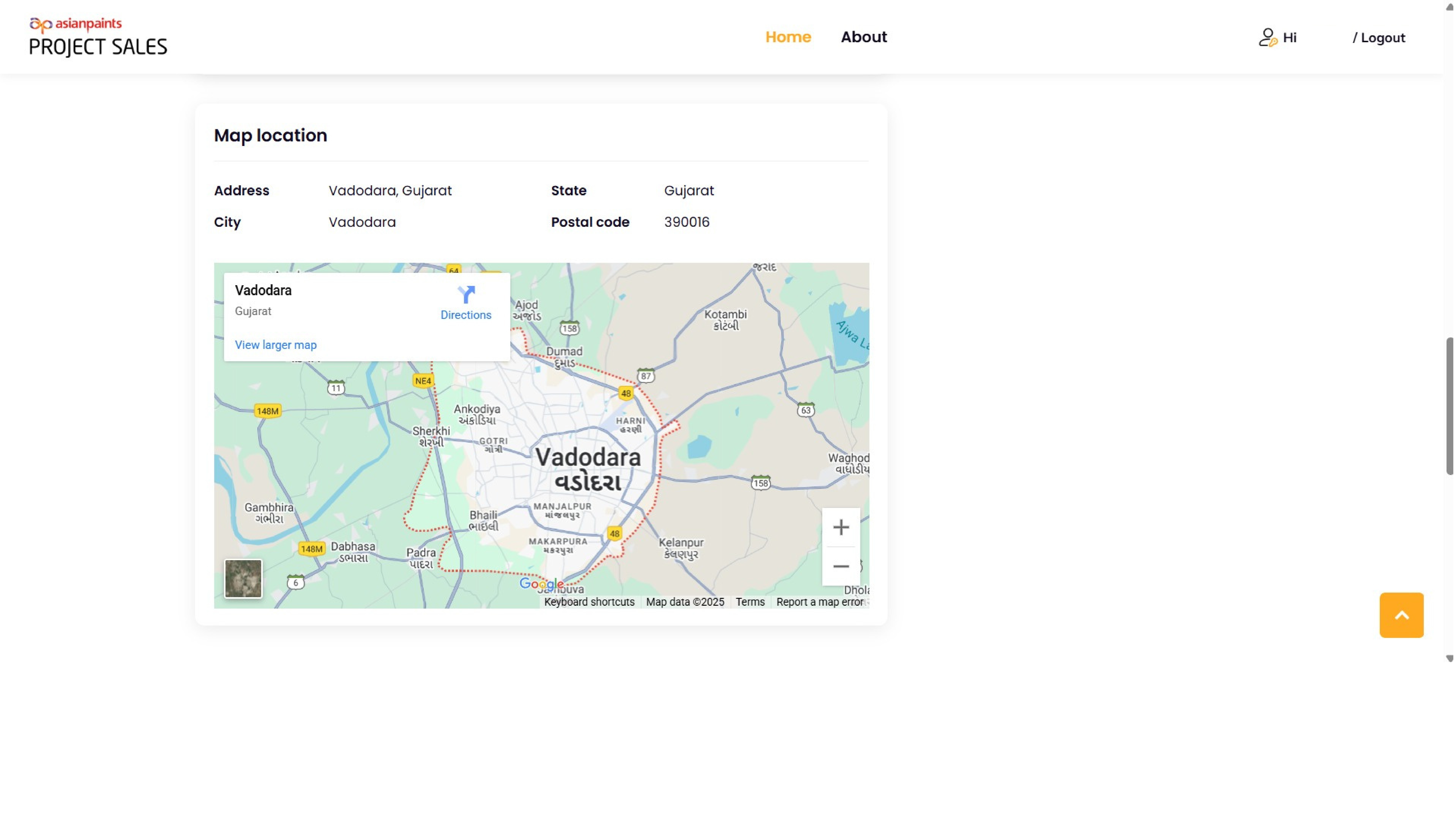
Task: Click Report a map error link
Action: click(x=820, y=602)
